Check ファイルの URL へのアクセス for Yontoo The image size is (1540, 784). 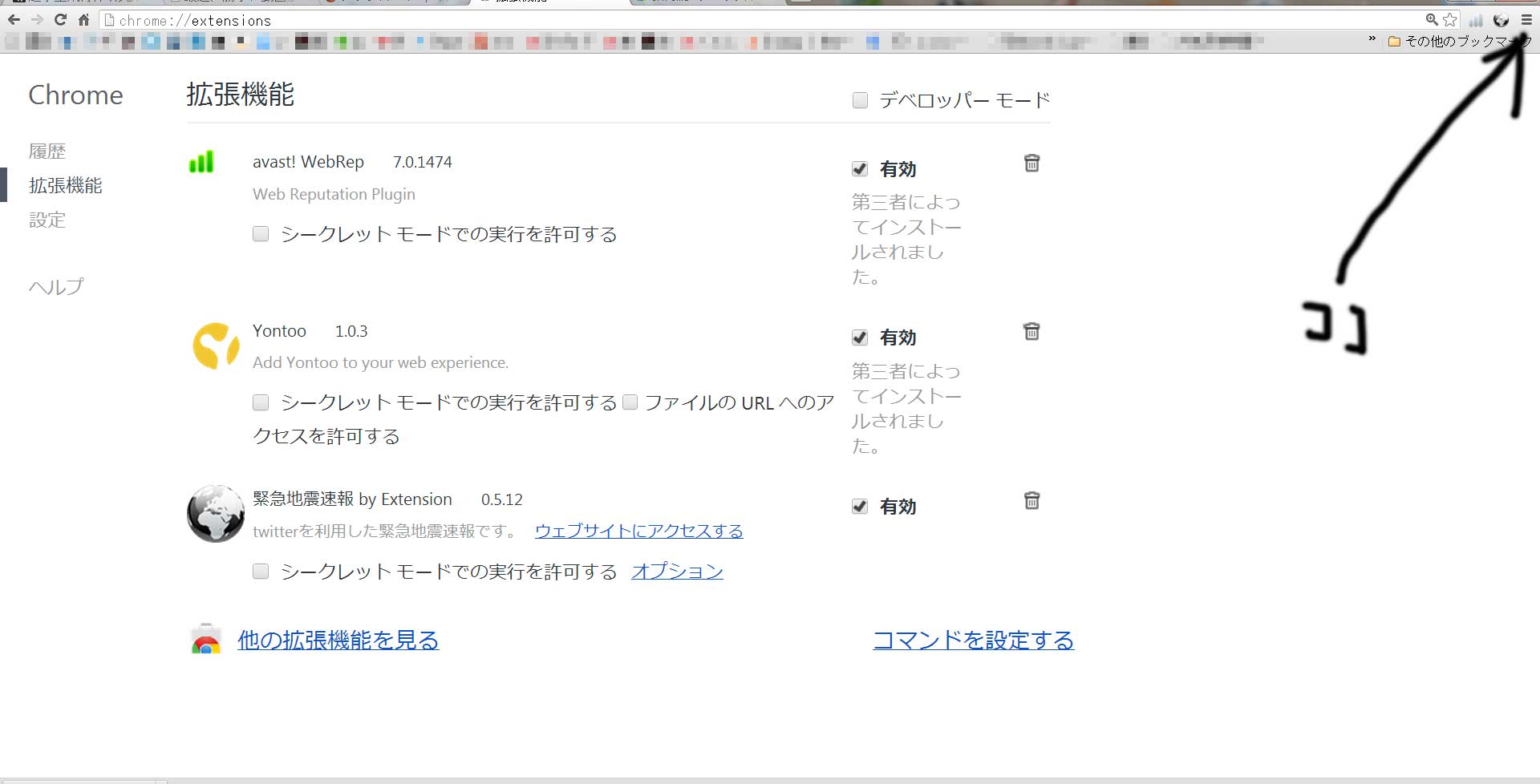pyautogui.click(x=630, y=402)
